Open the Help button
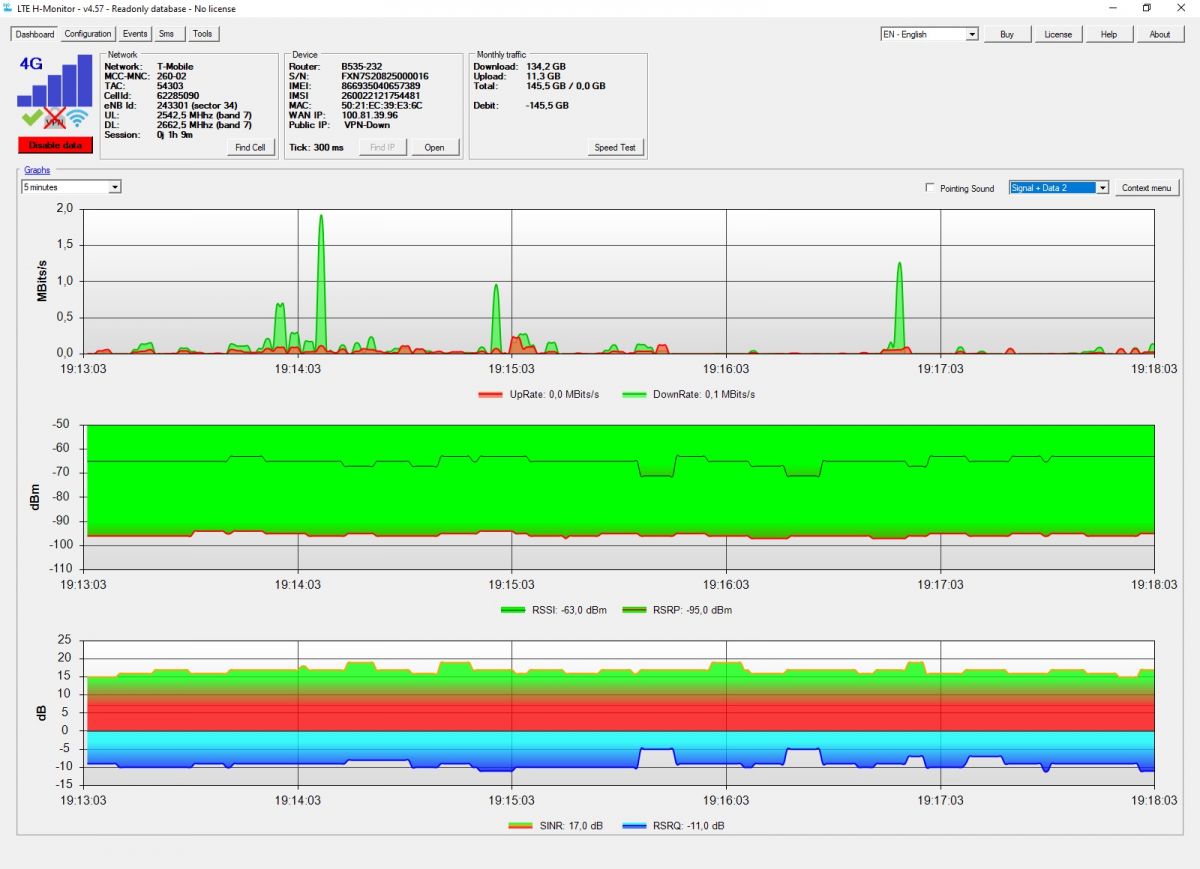This screenshot has width=1200, height=869. click(1109, 34)
